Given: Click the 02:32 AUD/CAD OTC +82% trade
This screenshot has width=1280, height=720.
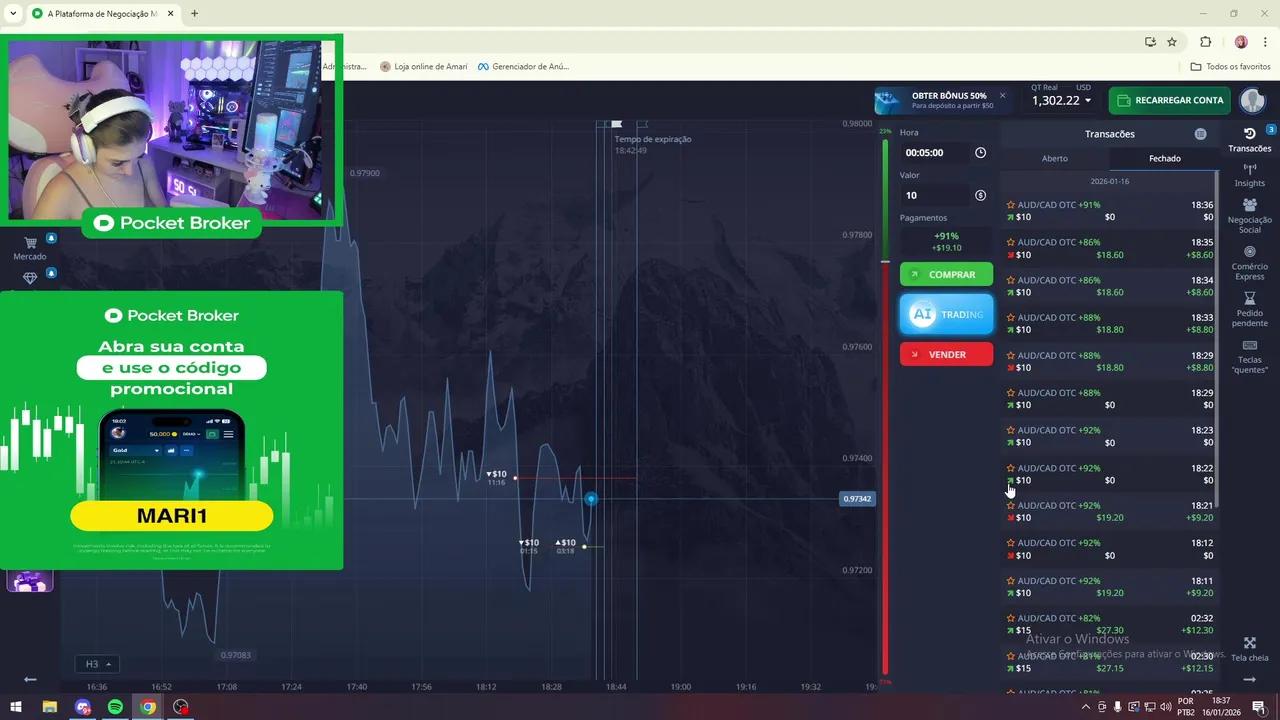Looking at the screenshot, I should [x=1110, y=624].
